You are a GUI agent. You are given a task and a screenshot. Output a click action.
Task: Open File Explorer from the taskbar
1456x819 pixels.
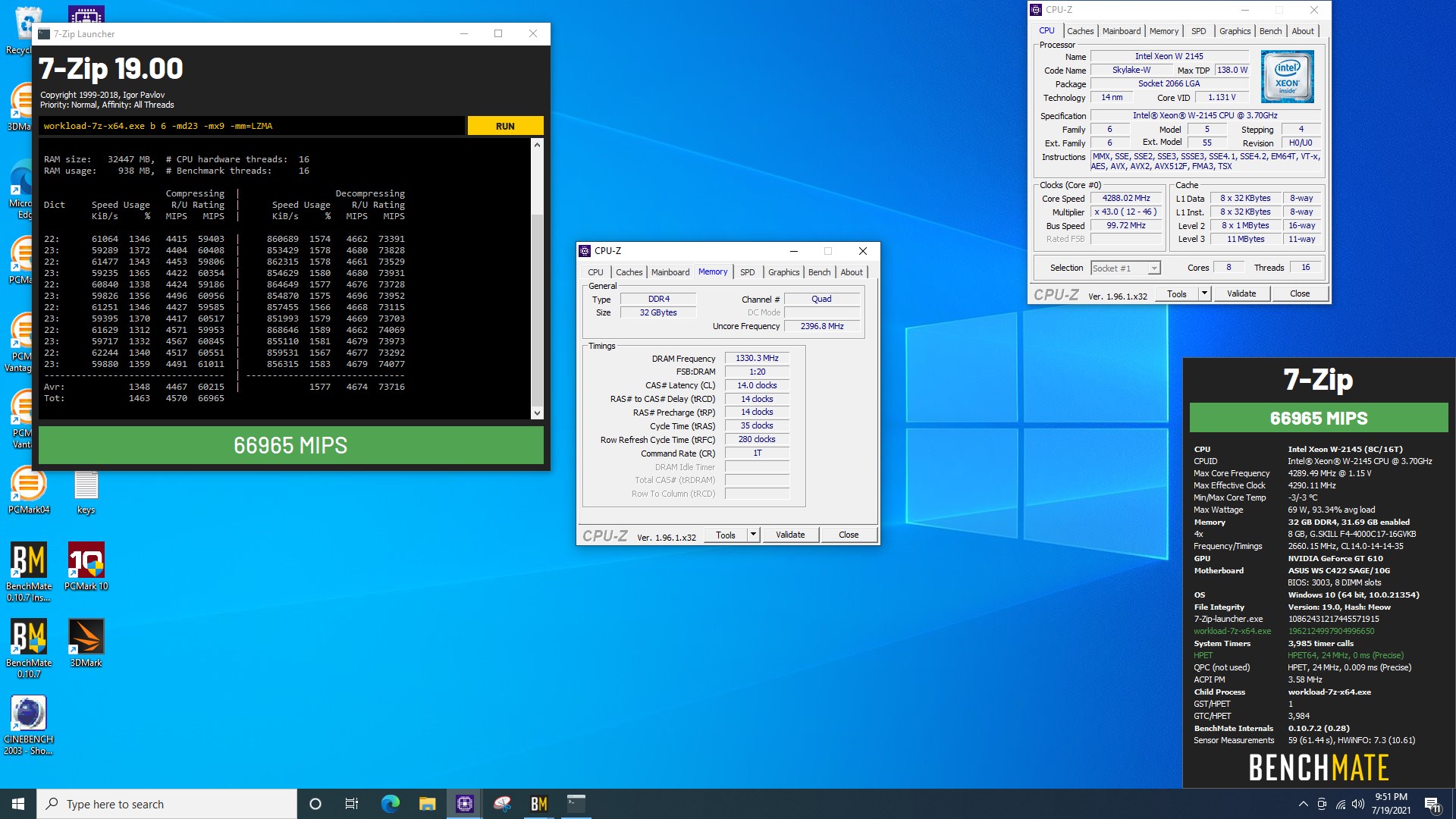(427, 804)
